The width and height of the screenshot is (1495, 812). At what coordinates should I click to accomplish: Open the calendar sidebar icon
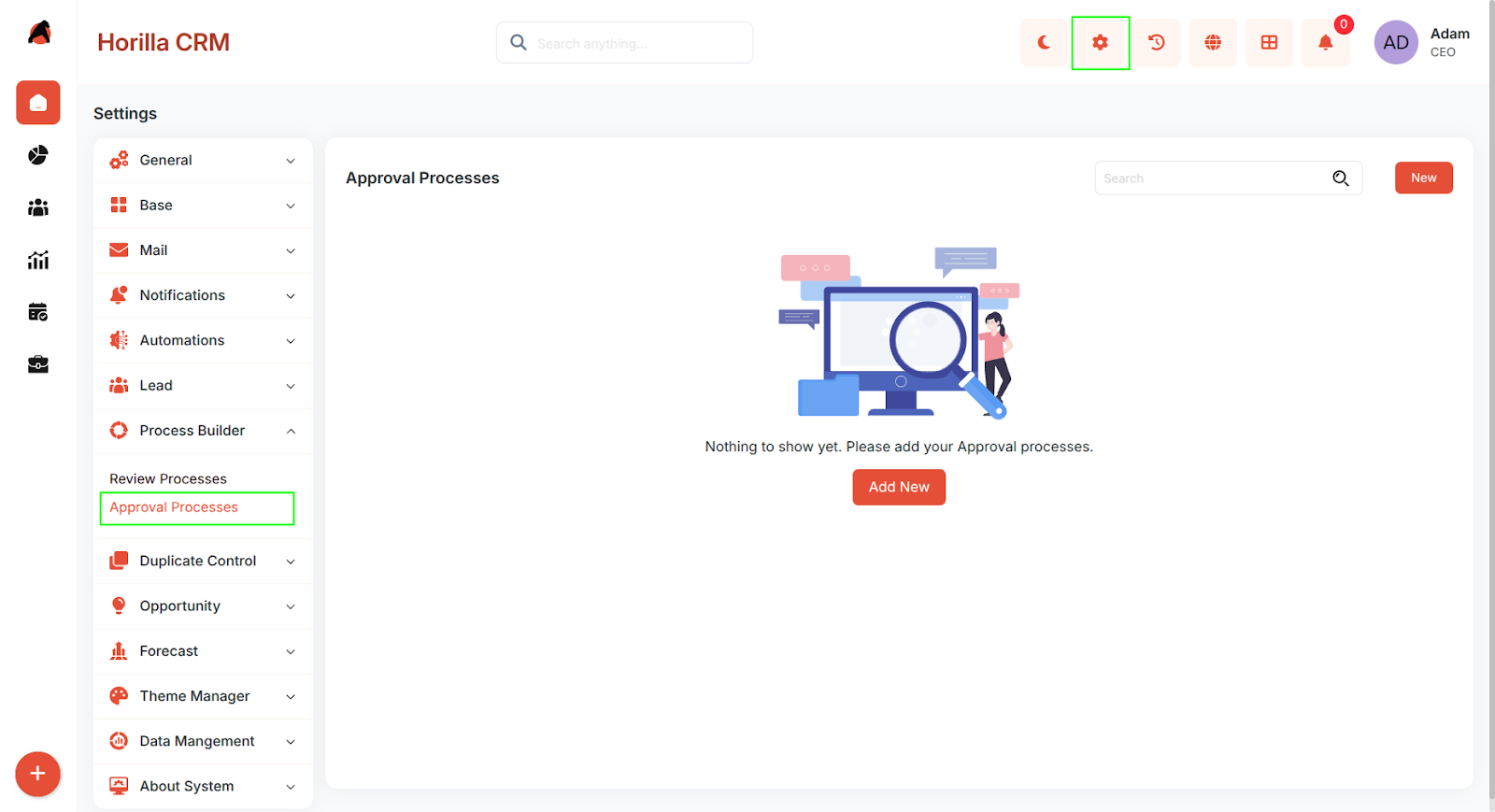click(x=38, y=312)
